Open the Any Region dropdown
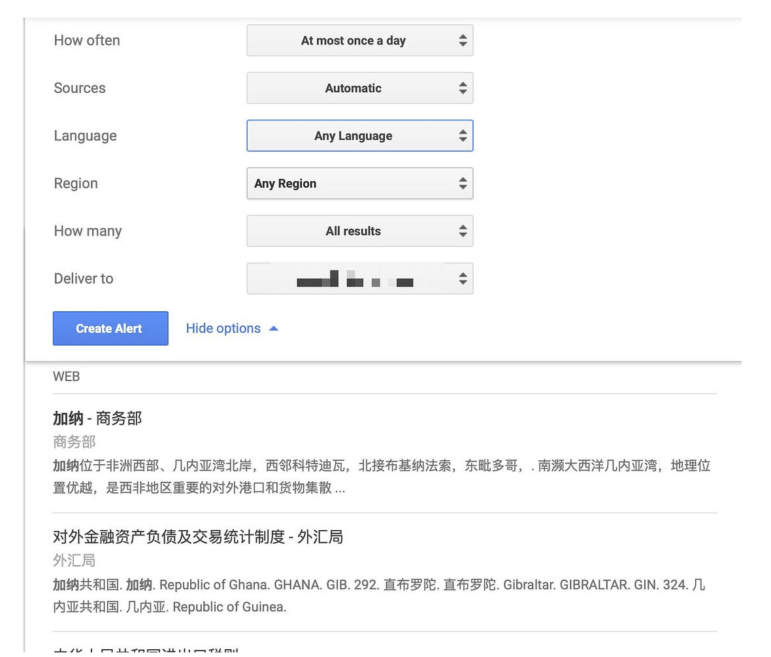Viewport: 771px width, 657px height. coord(359,183)
